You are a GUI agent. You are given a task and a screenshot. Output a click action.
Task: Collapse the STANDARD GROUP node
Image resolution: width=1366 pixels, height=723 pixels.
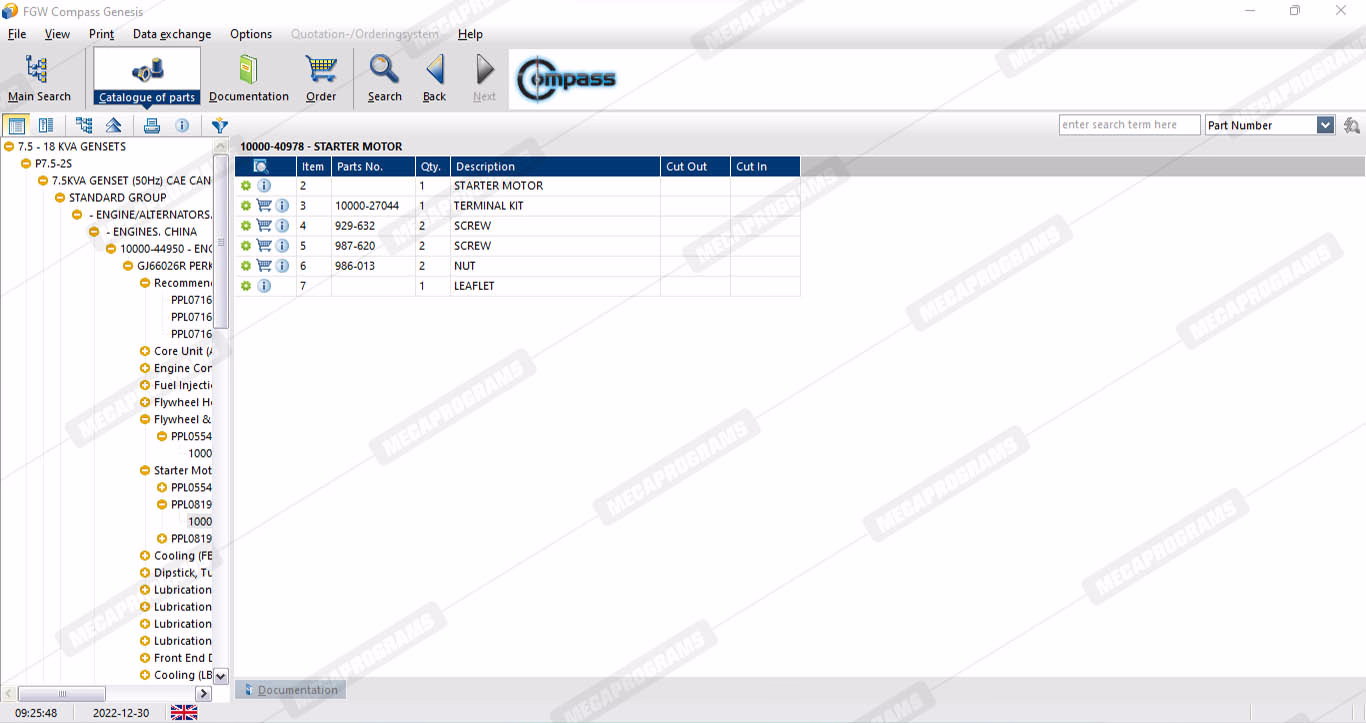[60, 198]
